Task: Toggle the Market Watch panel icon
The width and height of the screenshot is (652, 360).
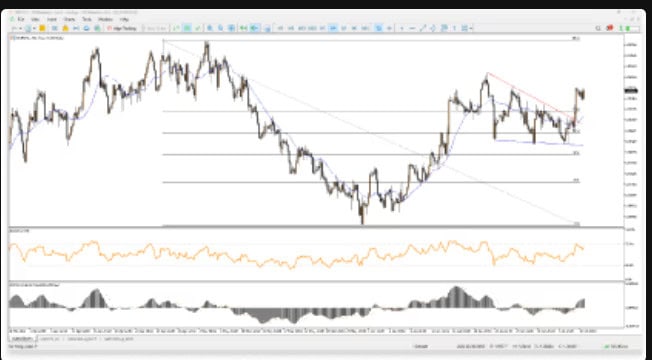Action: point(42,28)
